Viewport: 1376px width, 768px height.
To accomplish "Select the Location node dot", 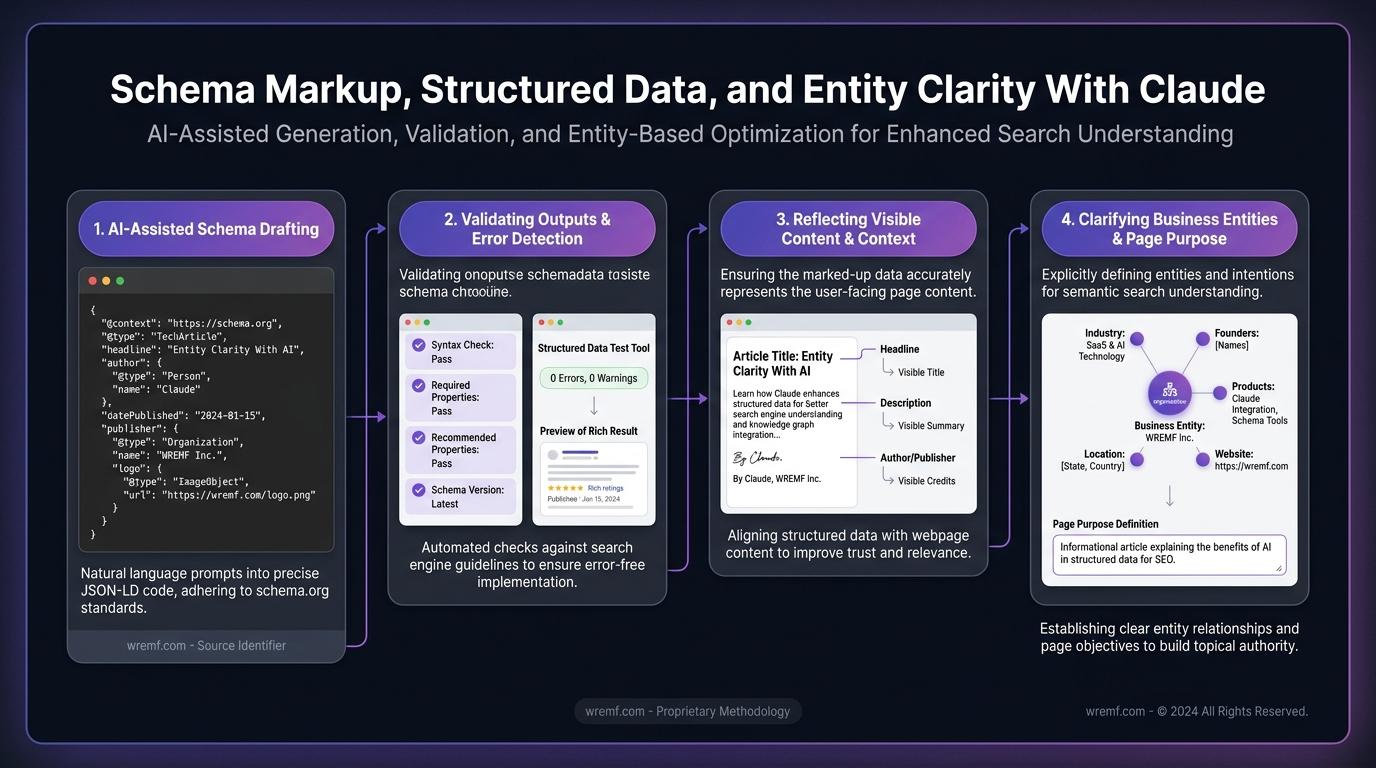I will [x=1137, y=460].
